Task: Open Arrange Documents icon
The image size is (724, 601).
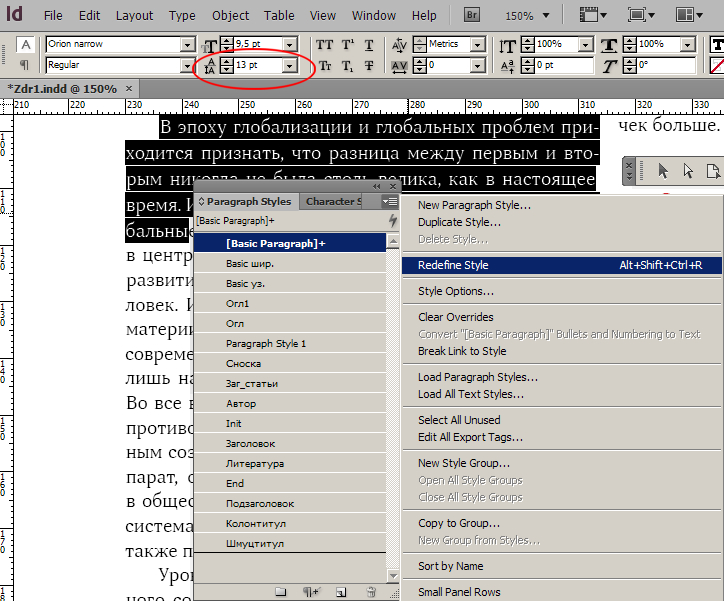Action: click(x=689, y=15)
